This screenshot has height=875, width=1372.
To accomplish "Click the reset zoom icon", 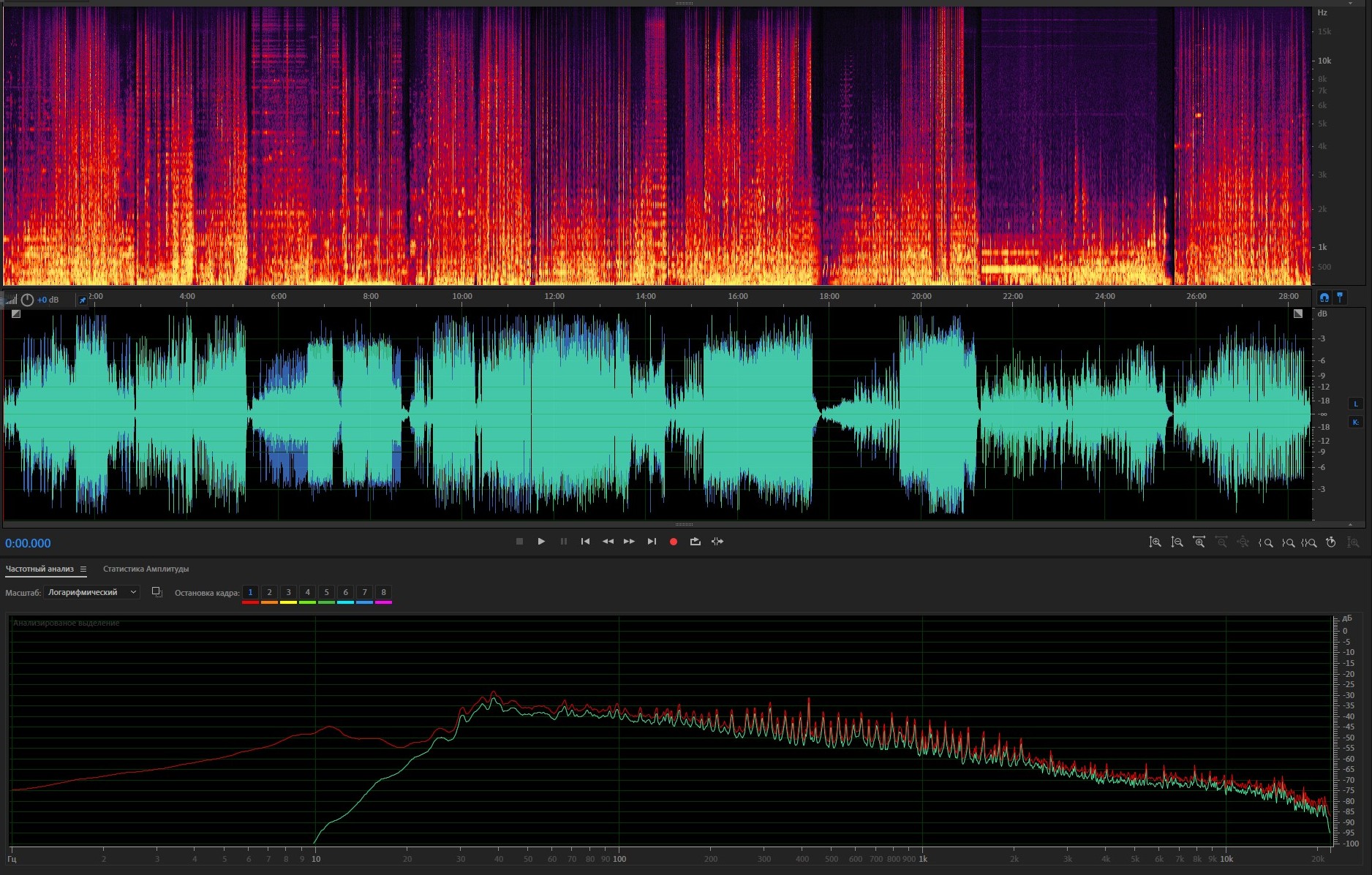I will tap(1331, 542).
